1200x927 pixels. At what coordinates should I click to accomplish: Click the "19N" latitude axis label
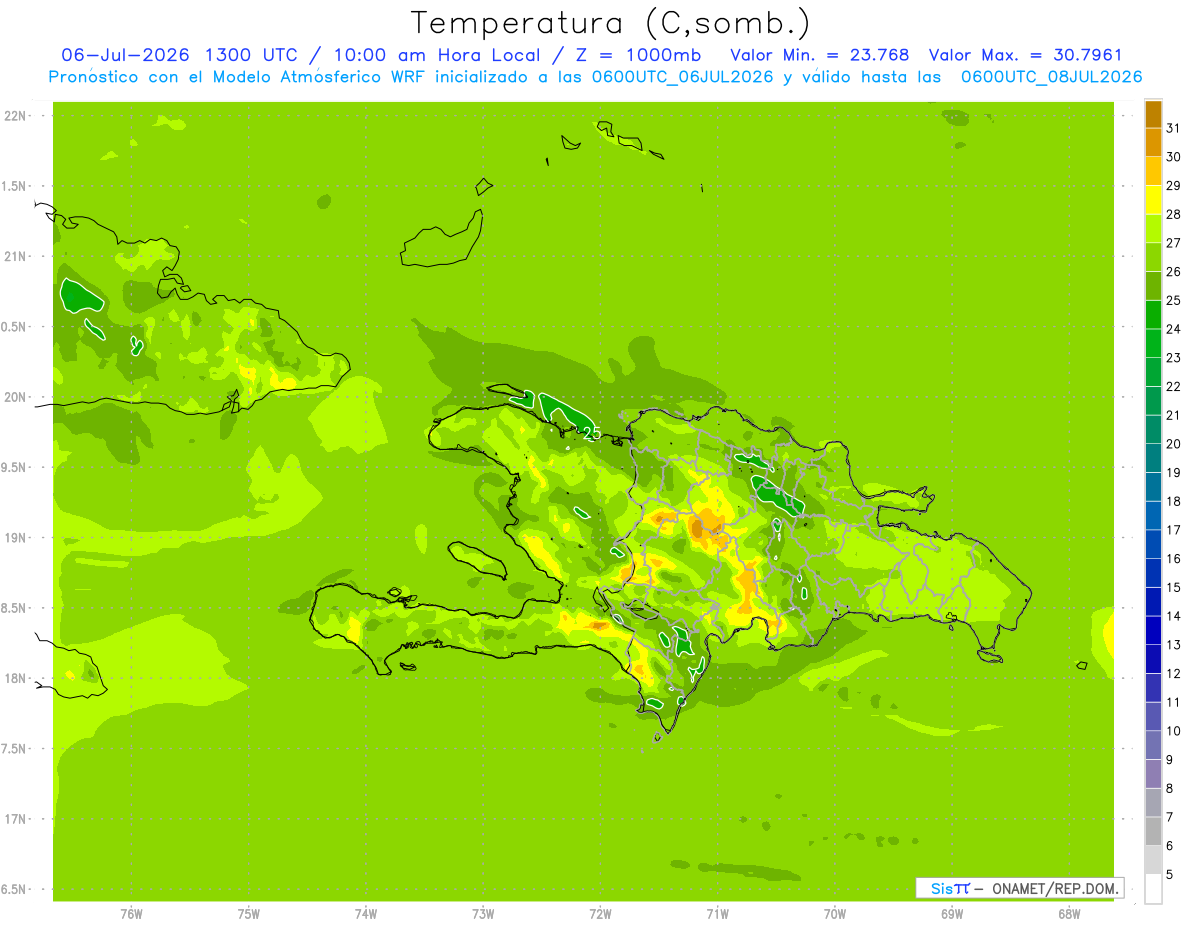(x=13, y=538)
